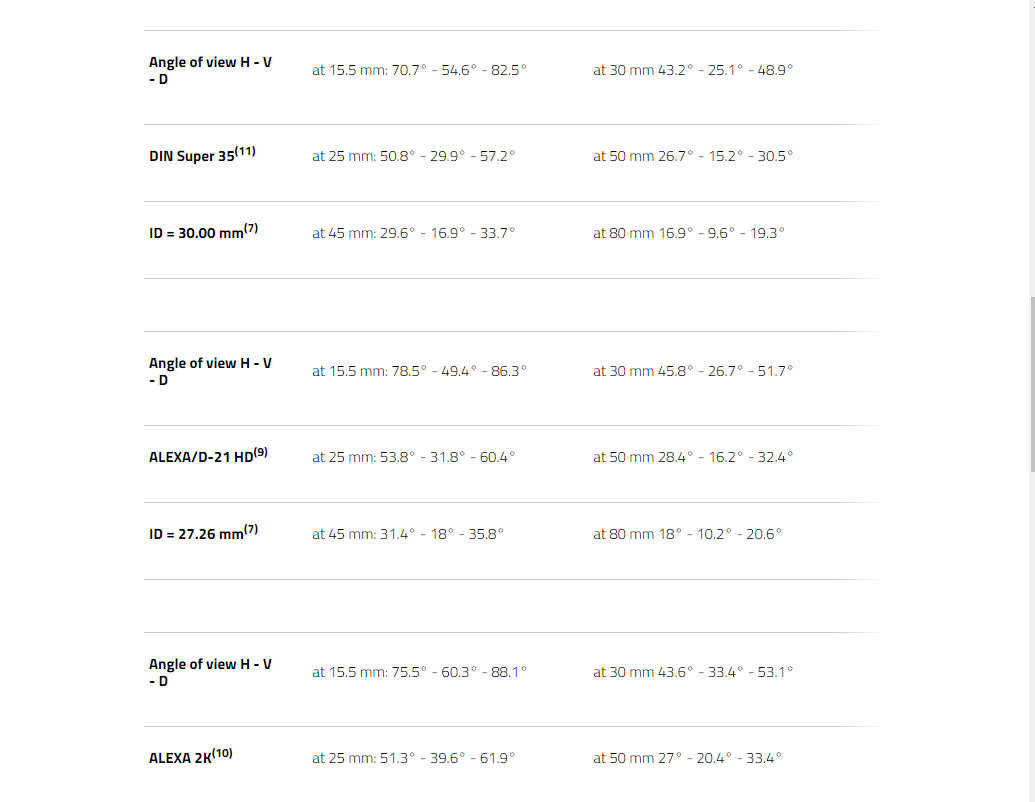Select the ID = 27.26 mm label

[x=196, y=535]
